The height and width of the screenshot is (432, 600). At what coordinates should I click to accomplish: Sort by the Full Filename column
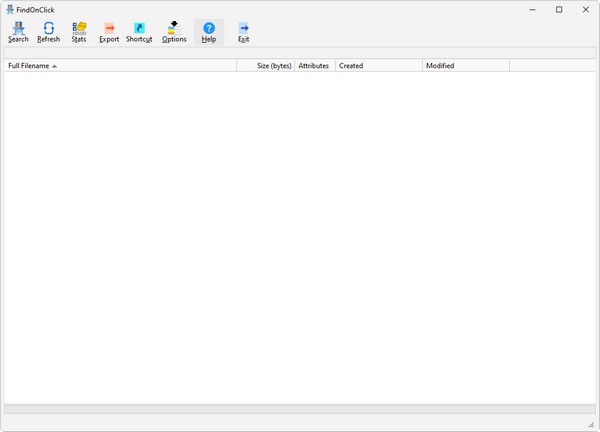120,66
